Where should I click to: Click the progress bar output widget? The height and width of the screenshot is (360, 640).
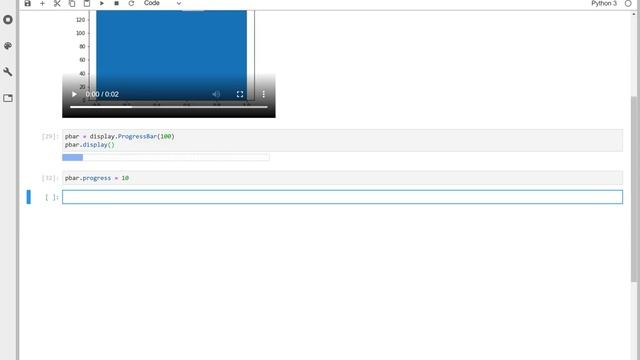pyautogui.click(x=166, y=158)
